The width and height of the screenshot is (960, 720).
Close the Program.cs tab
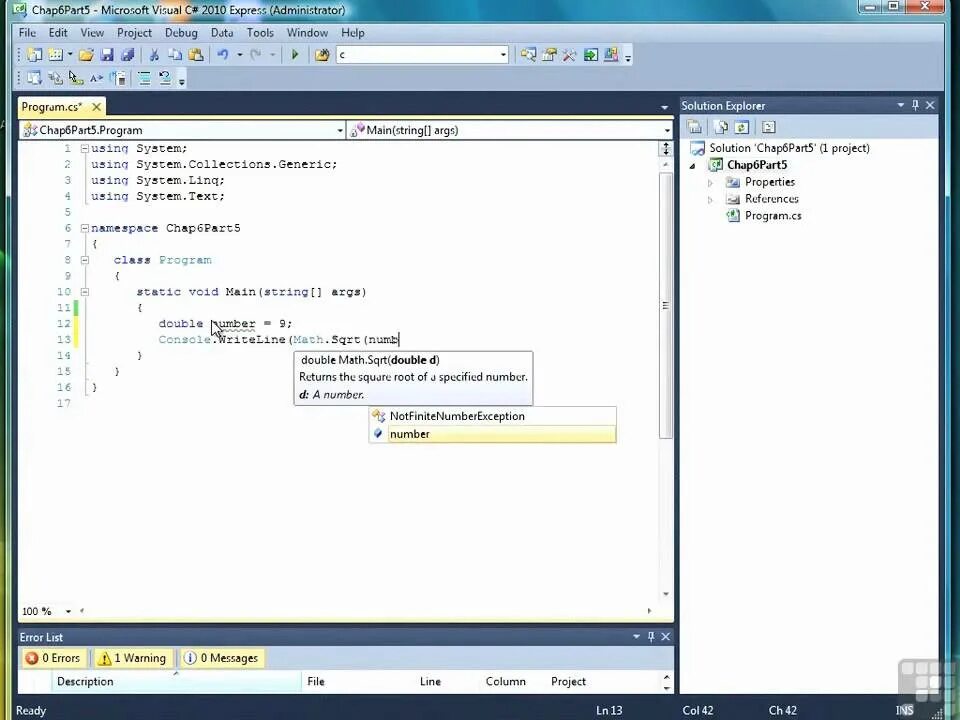tap(96, 107)
